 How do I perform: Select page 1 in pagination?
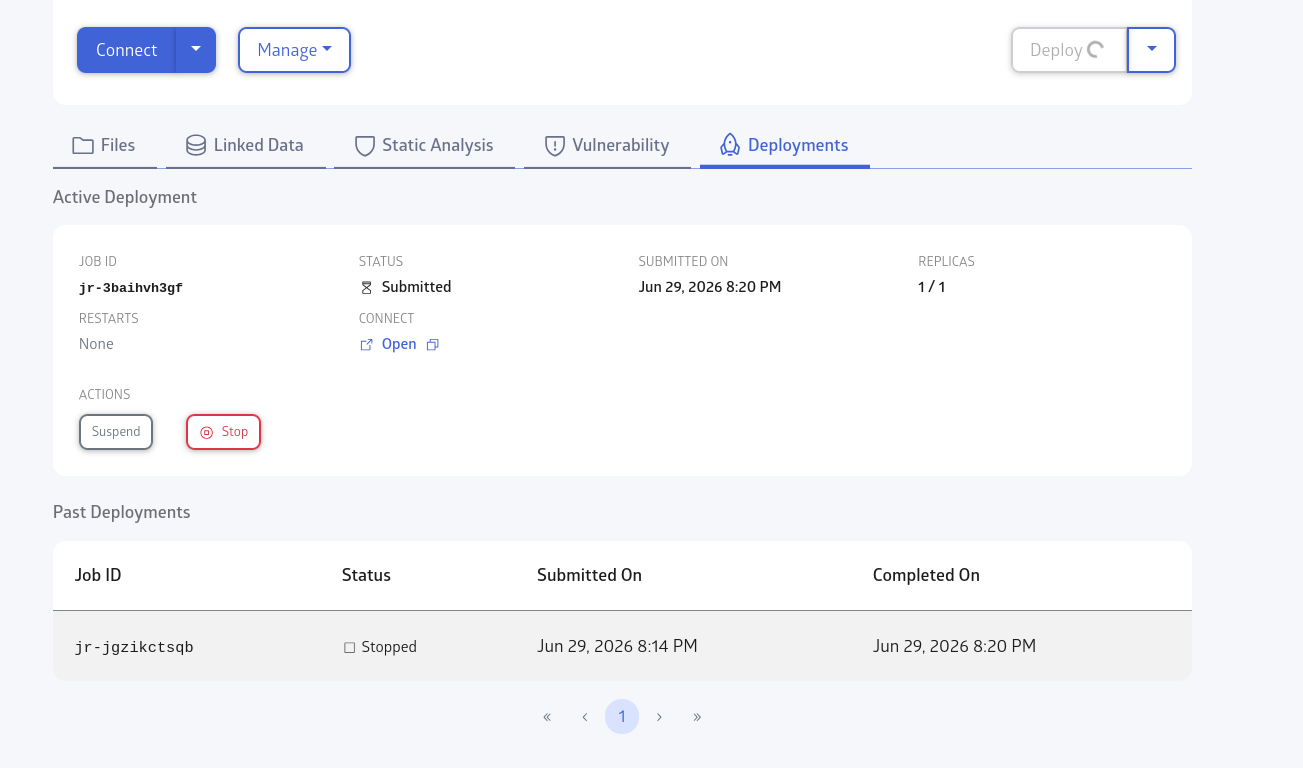(x=622, y=717)
